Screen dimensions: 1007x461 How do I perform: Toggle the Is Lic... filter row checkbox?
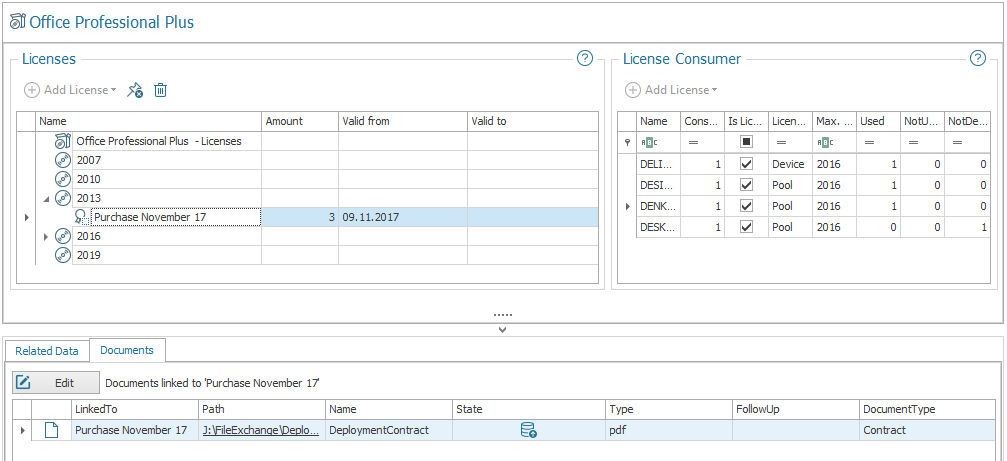746,143
